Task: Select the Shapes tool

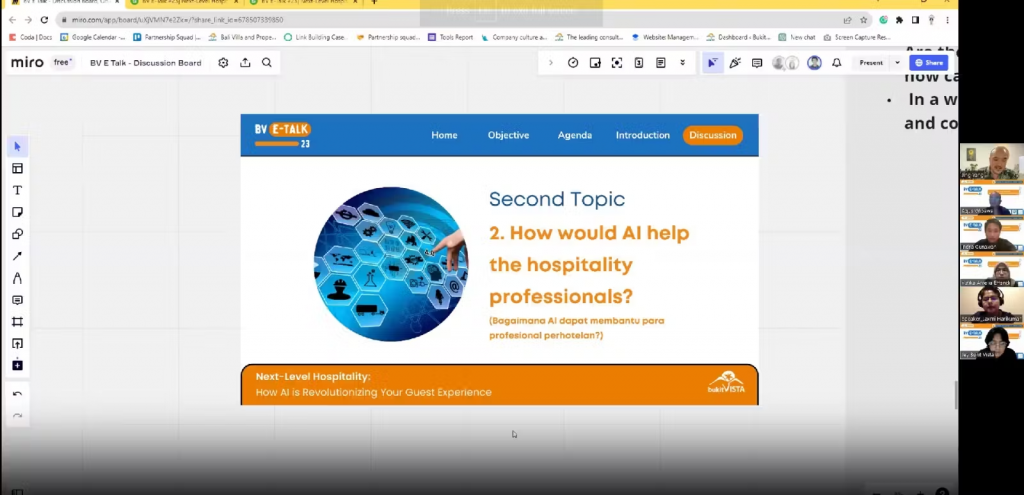Action: 18,234
